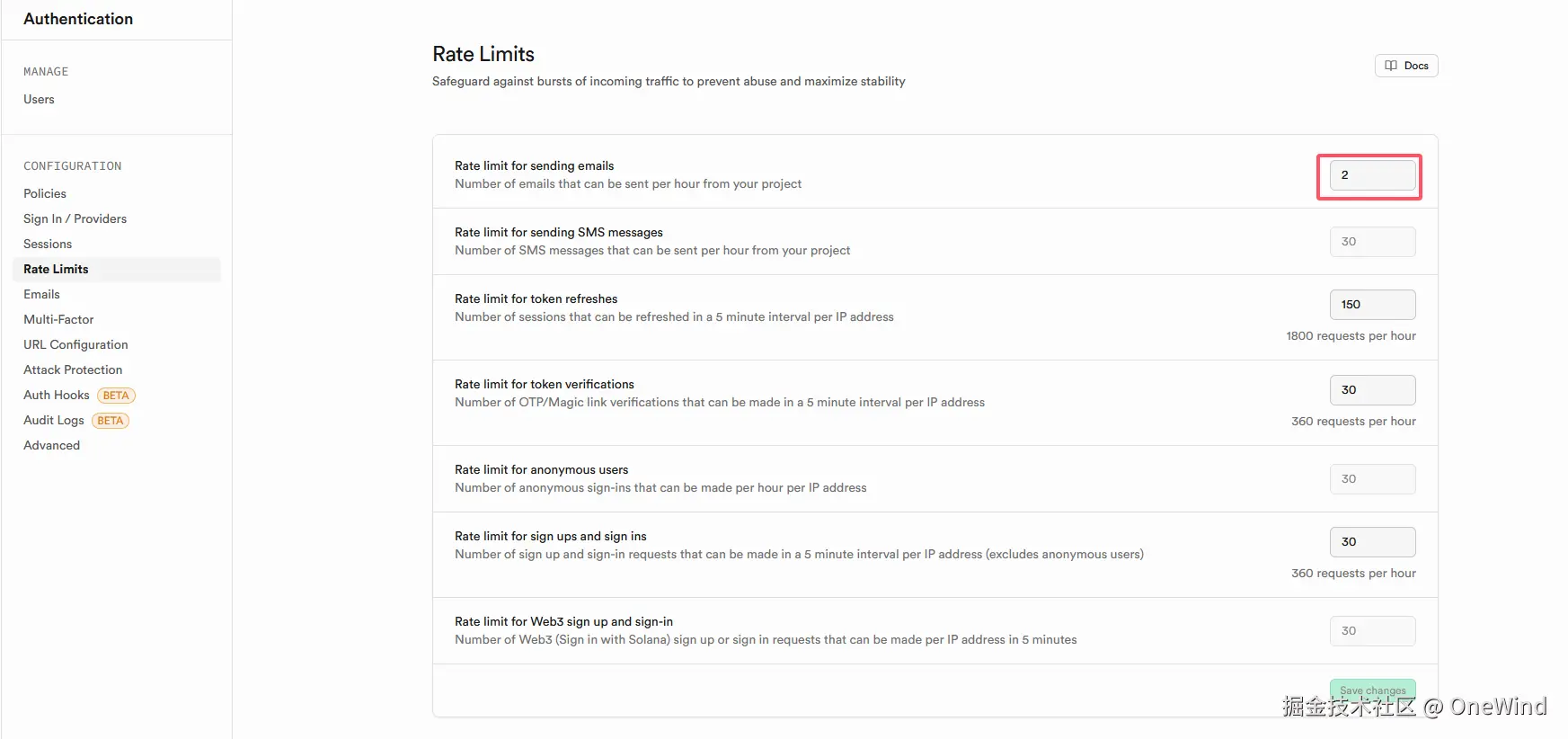Focus the sign ups and sign ins field
This screenshot has width=1568, height=739.
1372,542
